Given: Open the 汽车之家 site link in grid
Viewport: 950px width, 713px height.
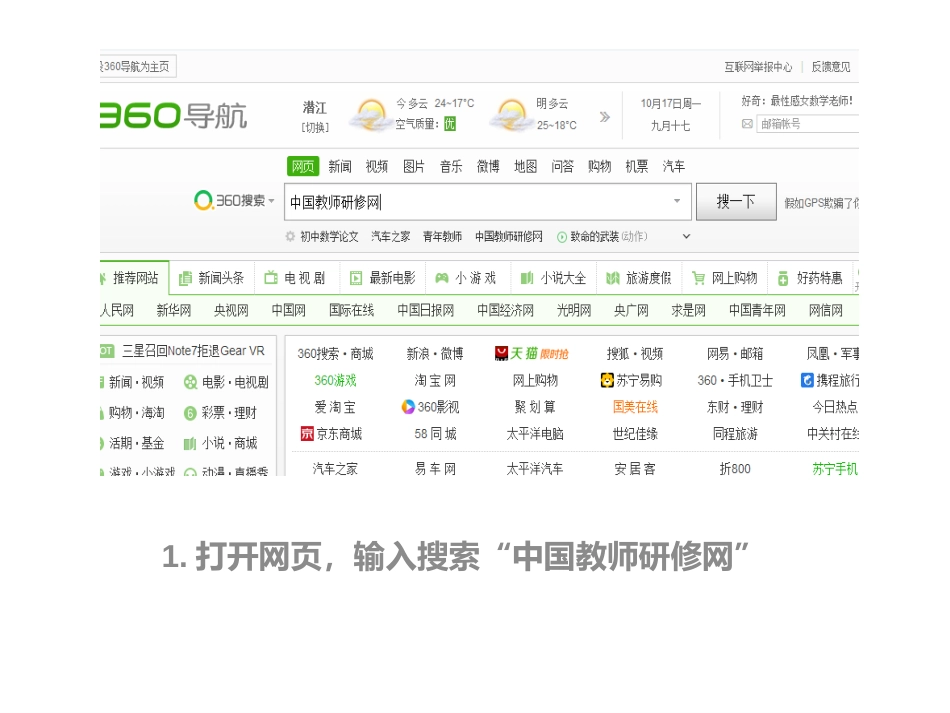Looking at the screenshot, I should point(335,469).
